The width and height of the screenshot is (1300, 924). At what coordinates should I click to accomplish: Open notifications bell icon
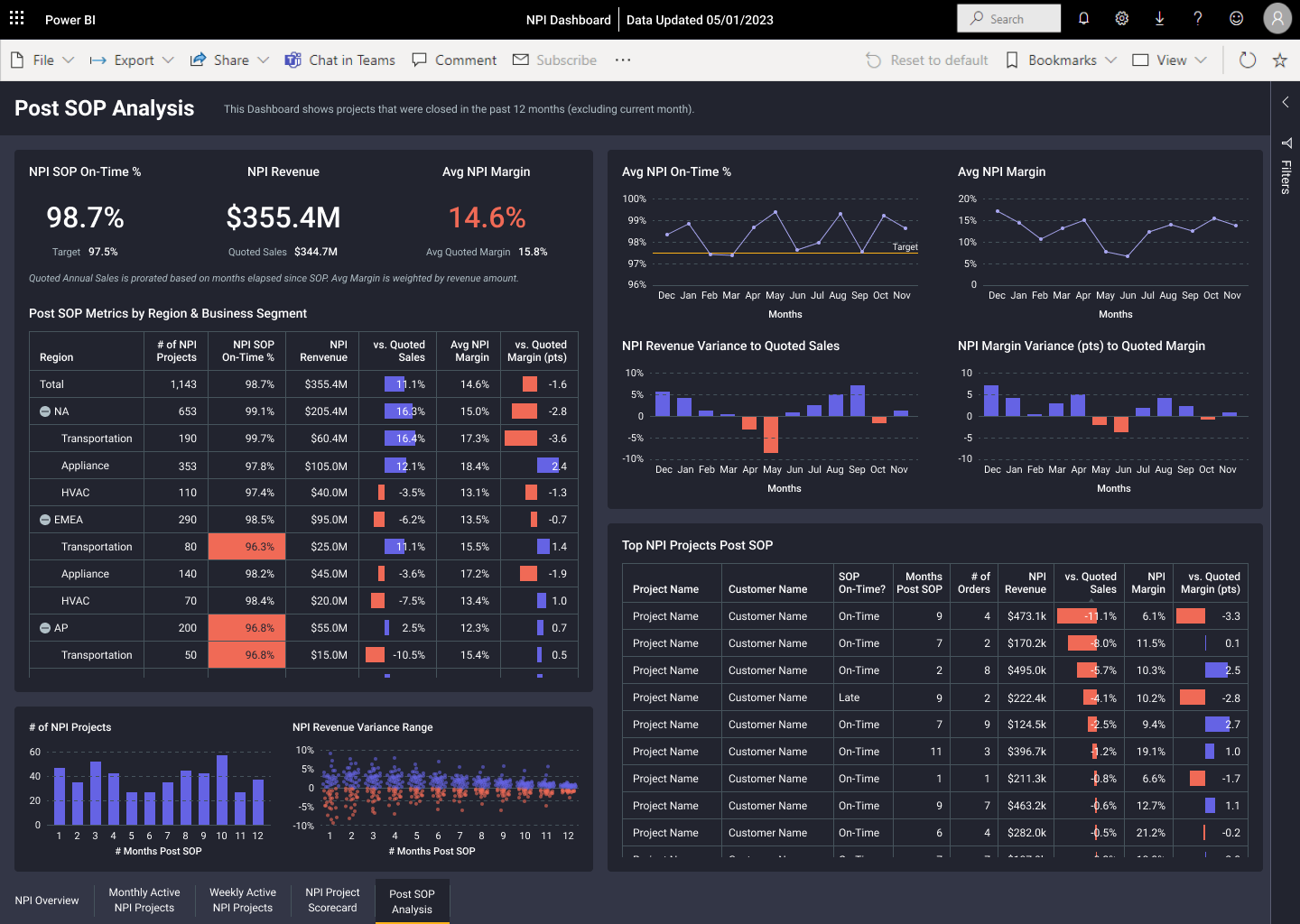[x=1084, y=19]
